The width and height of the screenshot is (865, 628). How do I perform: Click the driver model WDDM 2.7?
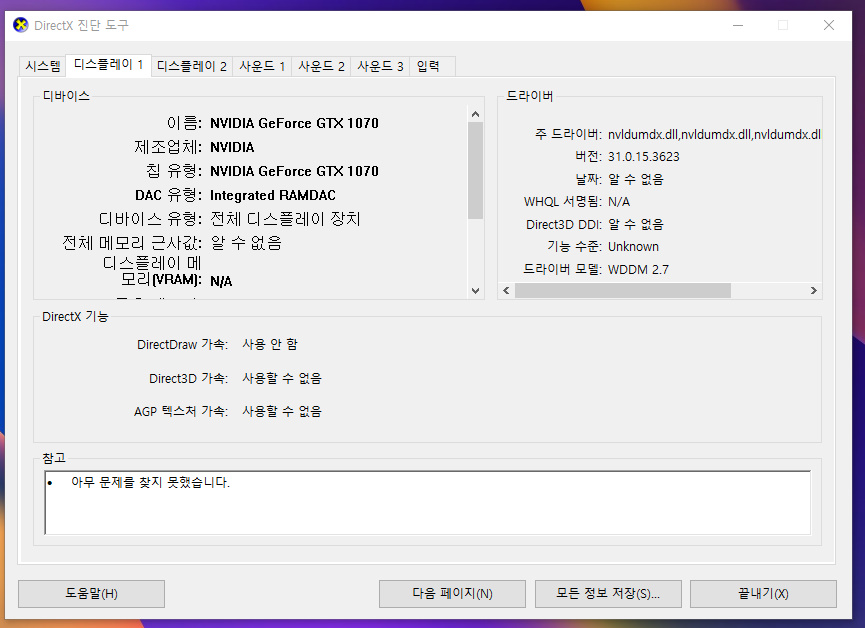coord(638,270)
